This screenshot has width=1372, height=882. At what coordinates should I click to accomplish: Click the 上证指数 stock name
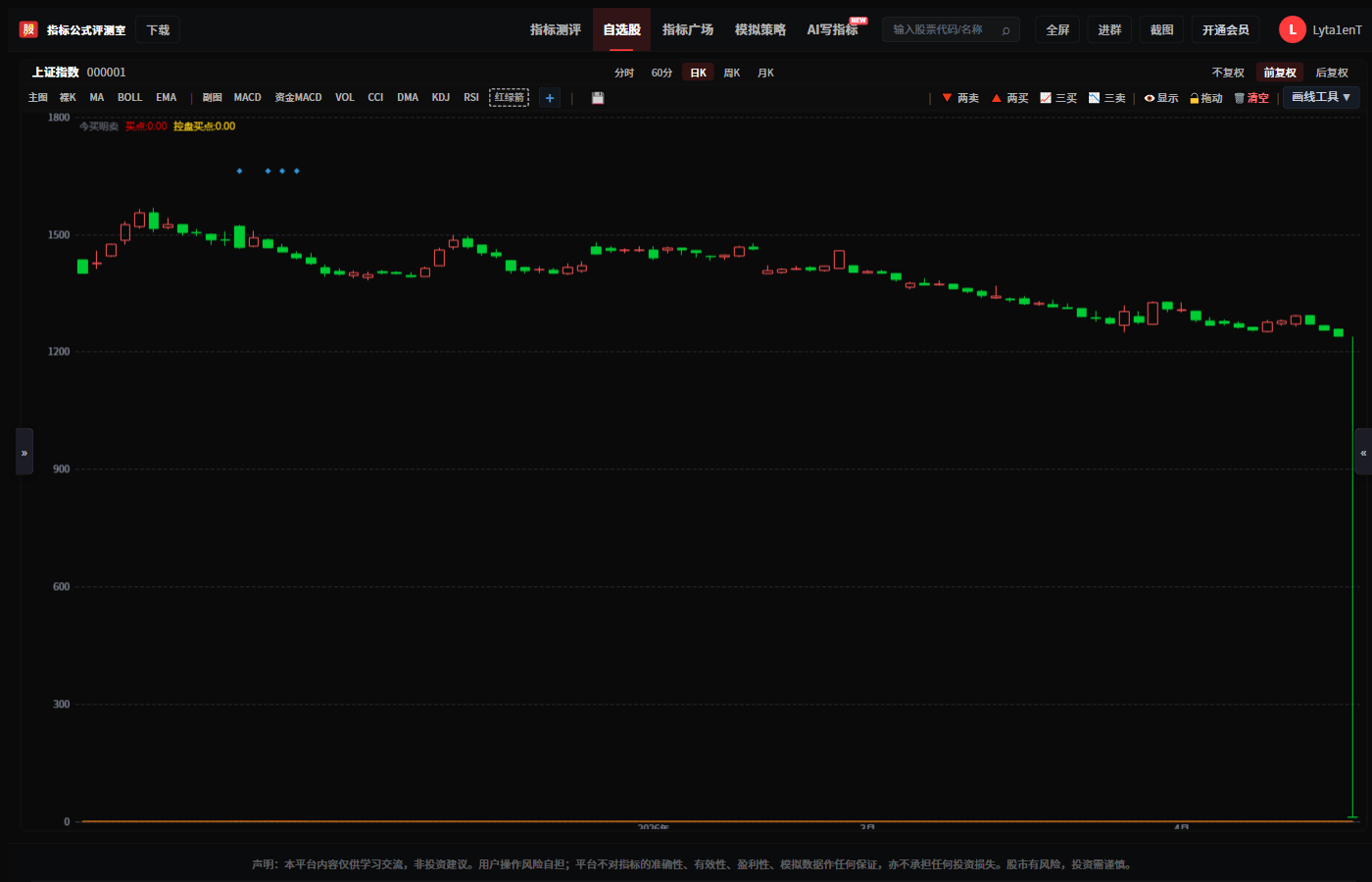pyautogui.click(x=55, y=73)
